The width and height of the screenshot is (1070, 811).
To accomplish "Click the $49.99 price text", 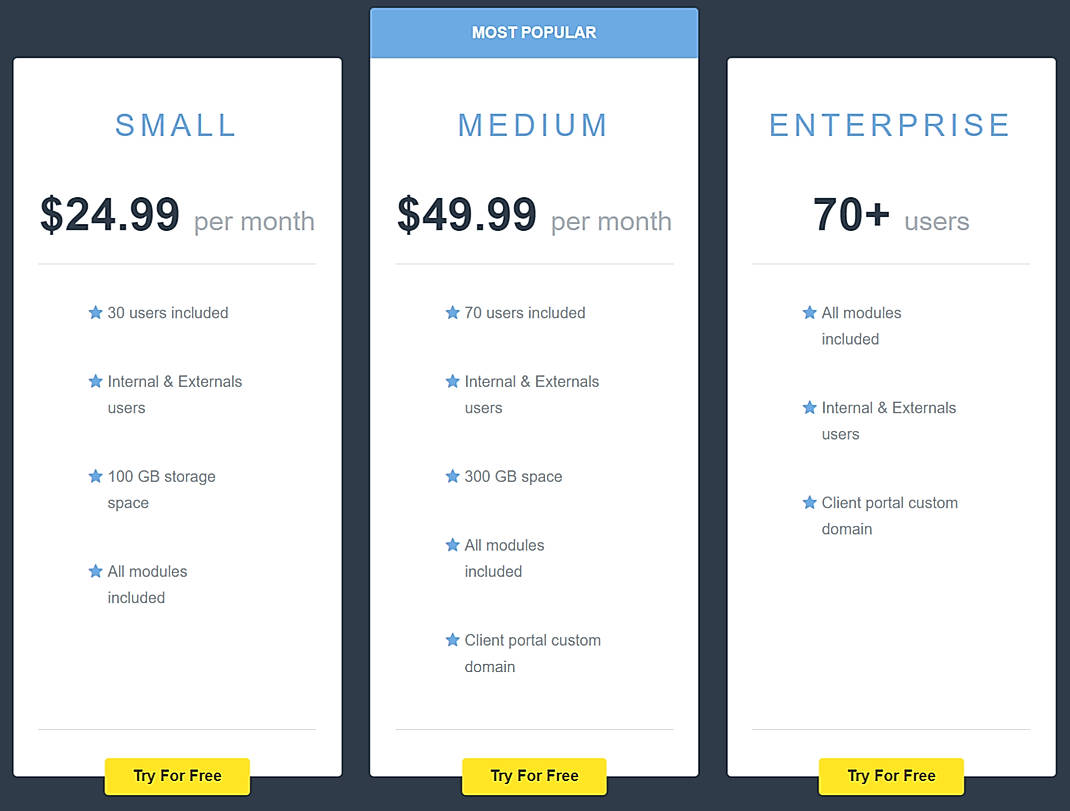I will [467, 213].
